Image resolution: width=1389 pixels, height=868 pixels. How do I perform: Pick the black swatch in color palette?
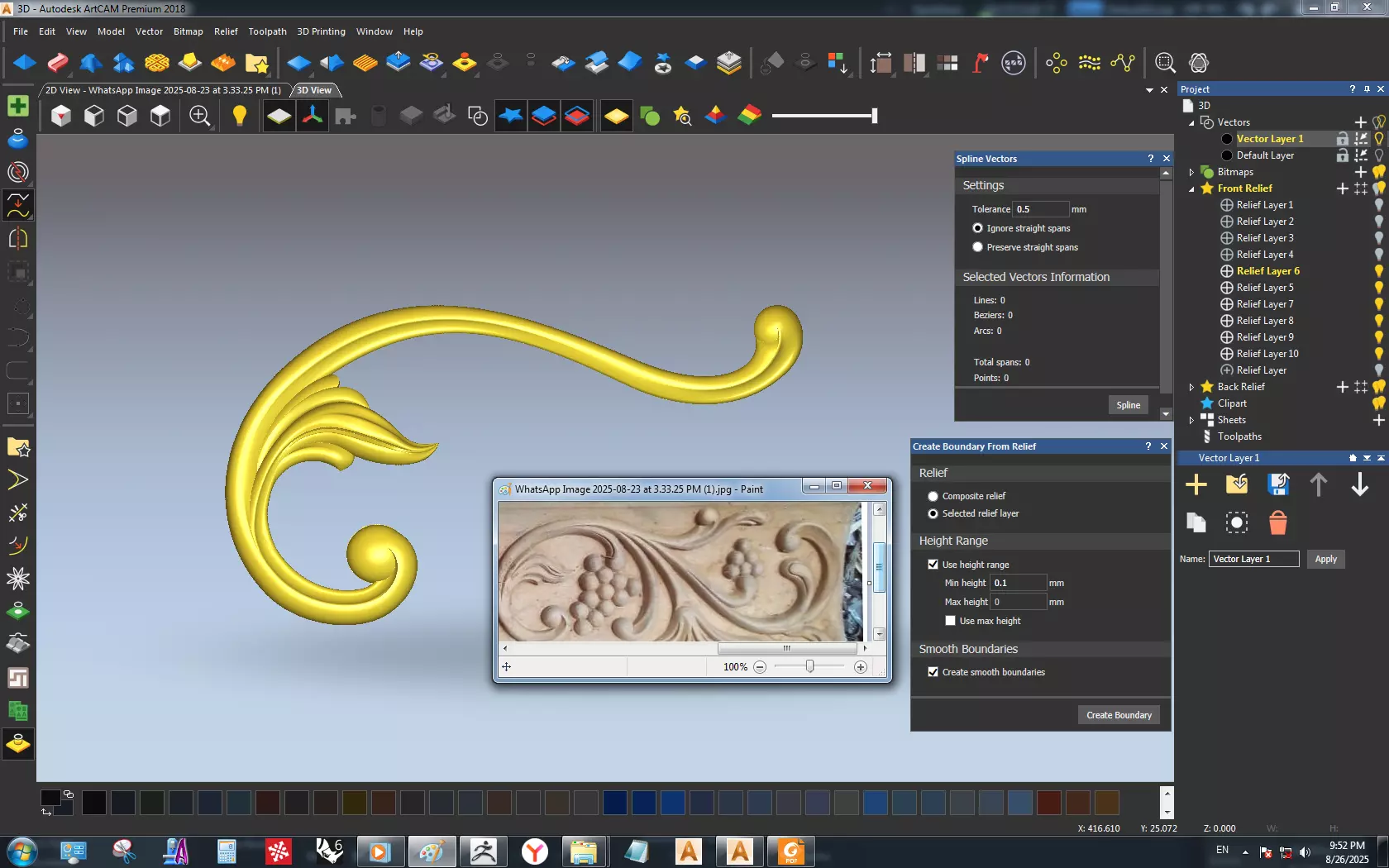point(94,802)
